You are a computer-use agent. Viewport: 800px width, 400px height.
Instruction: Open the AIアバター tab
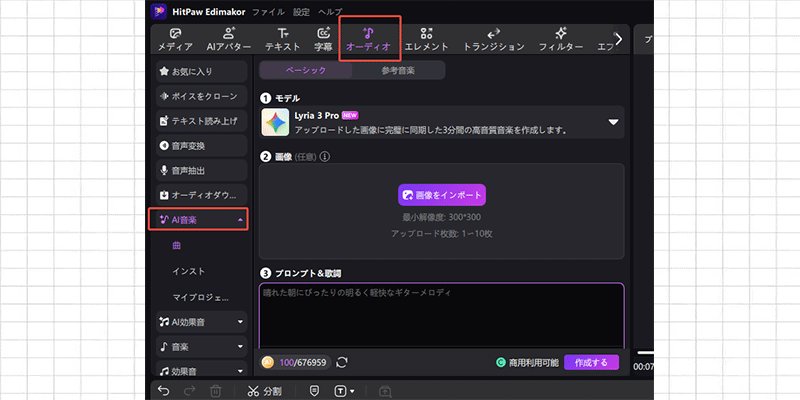229,40
